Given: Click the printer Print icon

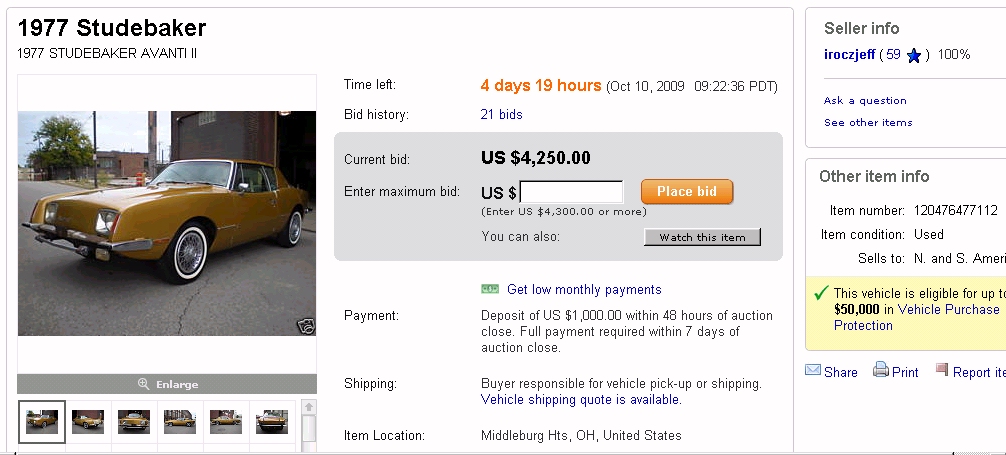Looking at the screenshot, I should pos(881,370).
